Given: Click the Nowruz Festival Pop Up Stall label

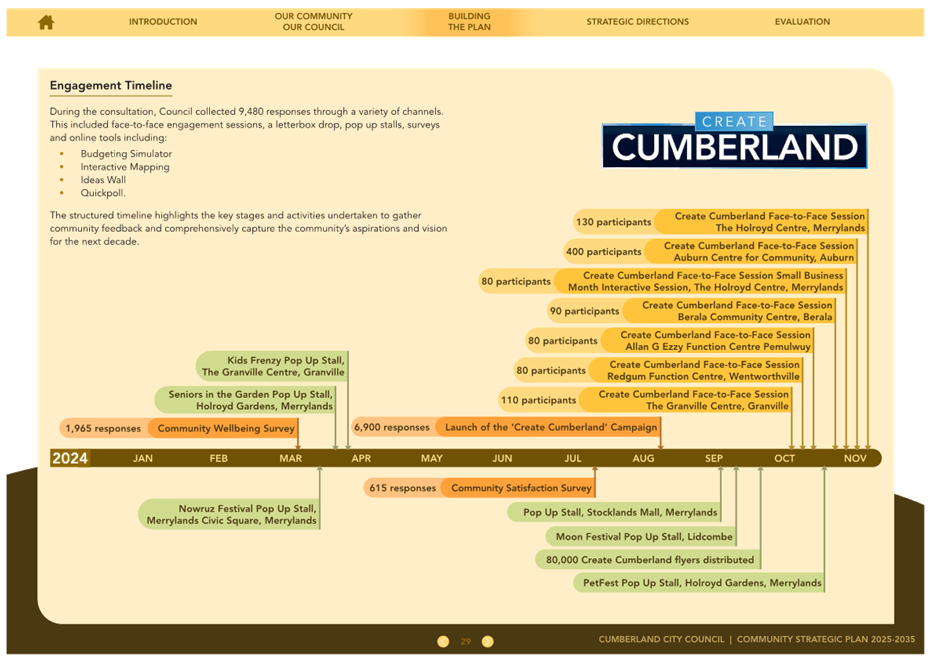Looking at the screenshot, I should (230, 514).
